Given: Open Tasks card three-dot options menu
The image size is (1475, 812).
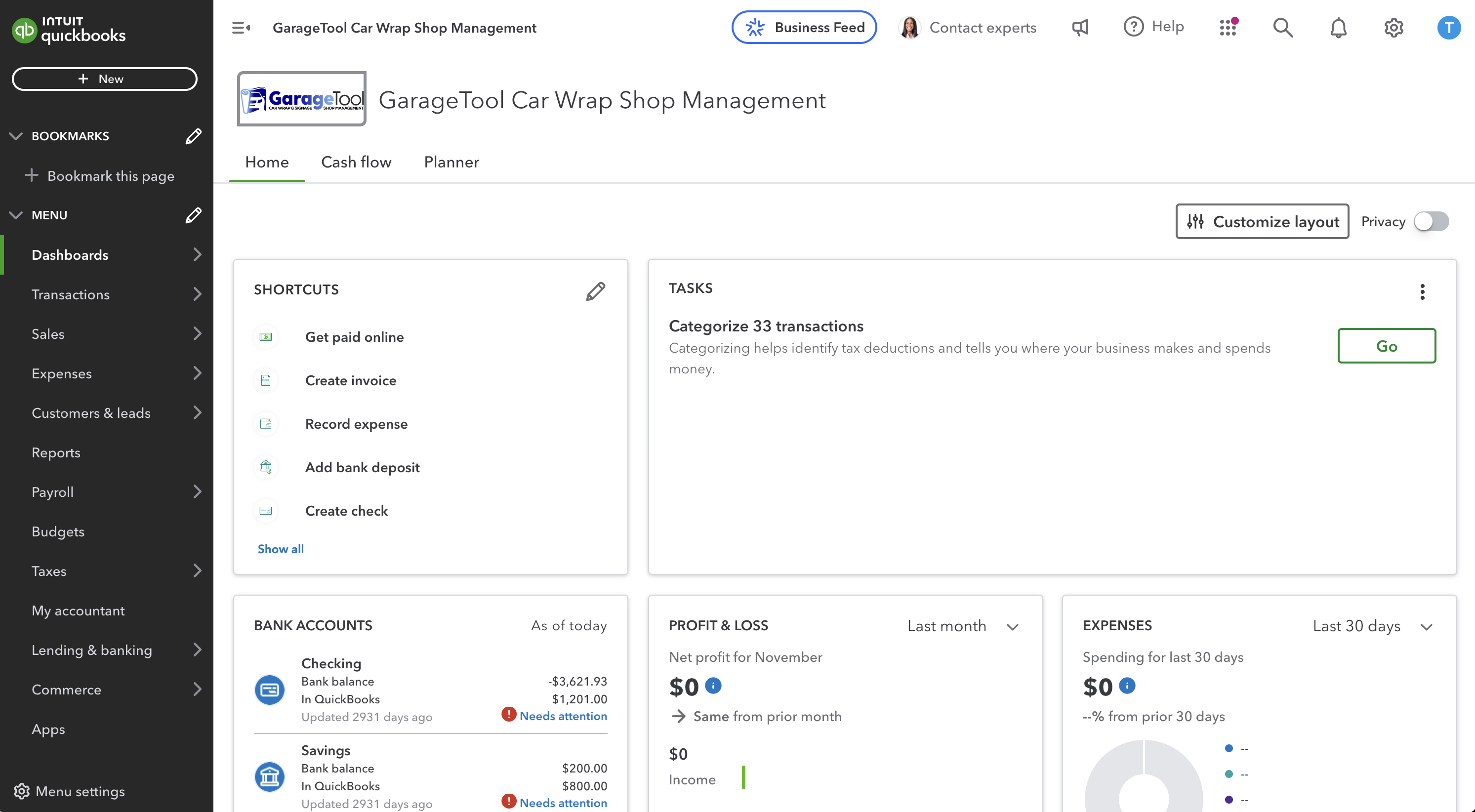Looking at the screenshot, I should [x=1422, y=292].
